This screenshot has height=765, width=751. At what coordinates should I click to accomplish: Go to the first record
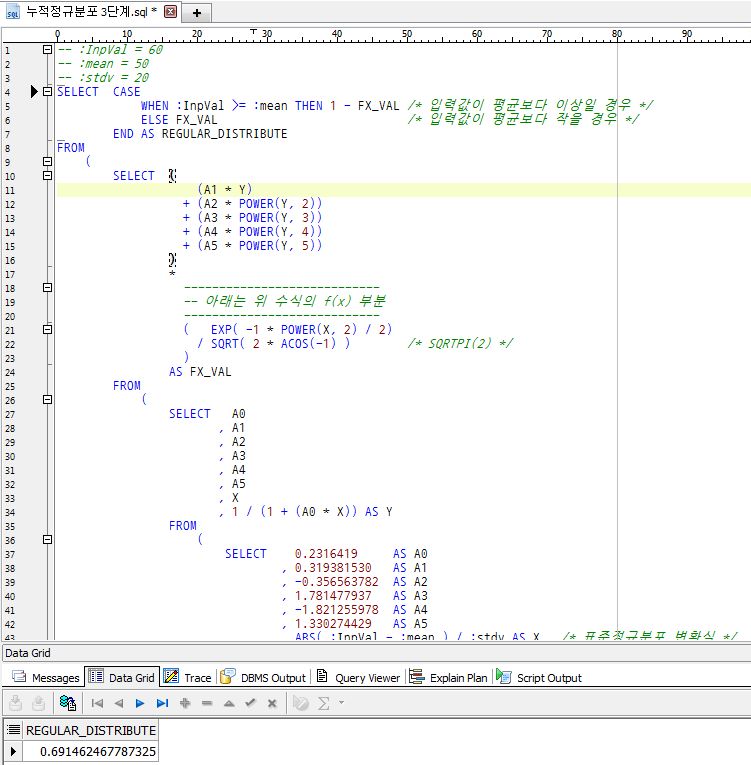coord(97,703)
